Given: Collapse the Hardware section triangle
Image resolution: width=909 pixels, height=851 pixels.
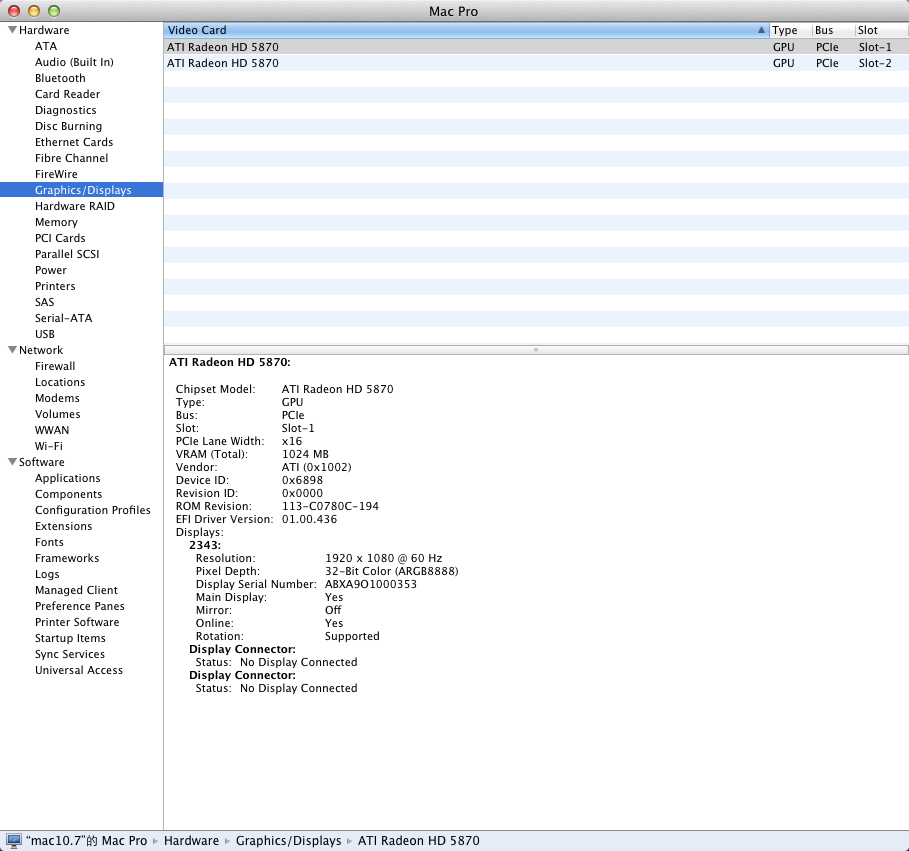Looking at the screenshot, I should point(12,30).
